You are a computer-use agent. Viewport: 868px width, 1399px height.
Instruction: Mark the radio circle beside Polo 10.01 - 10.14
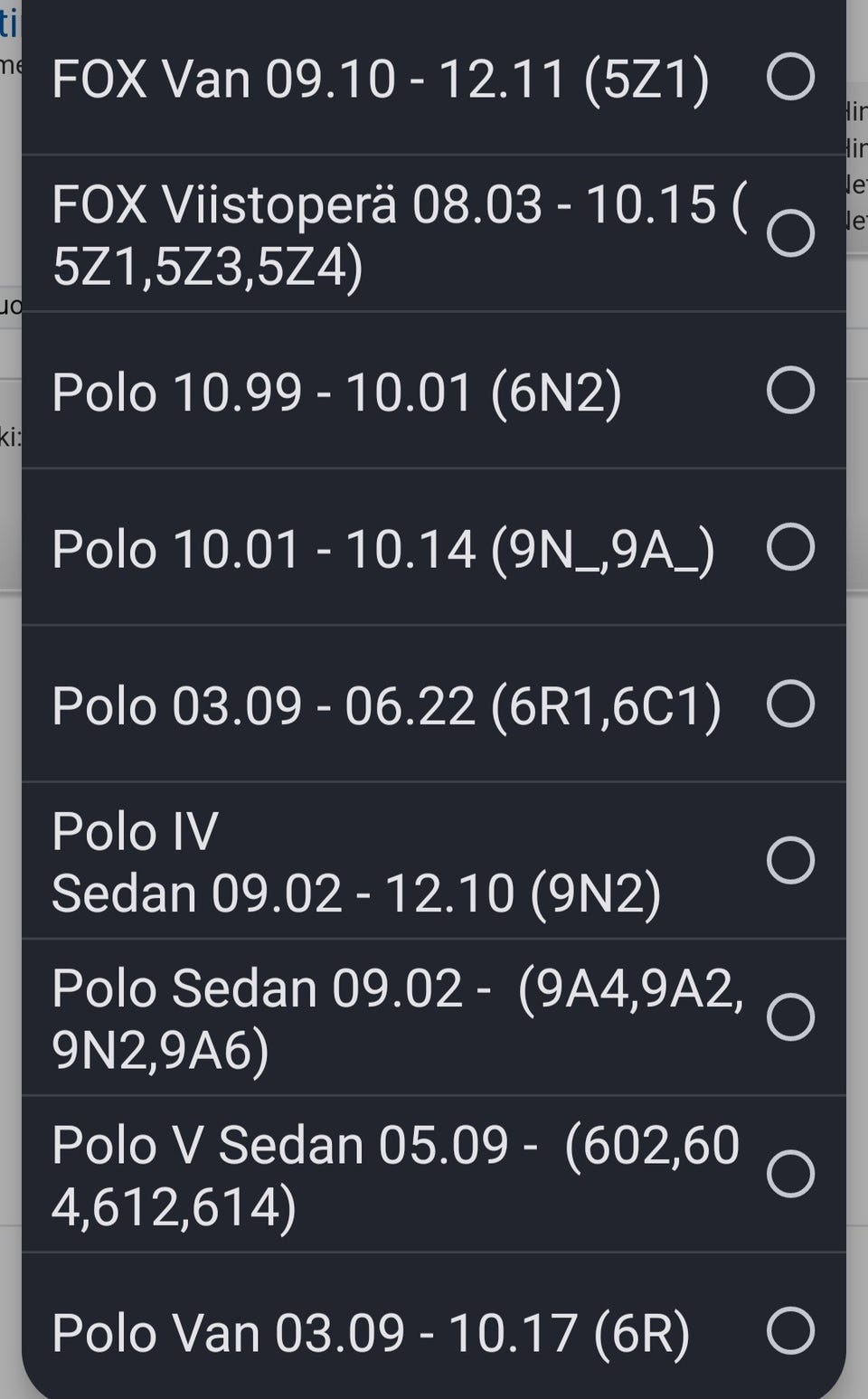point(790,546)
